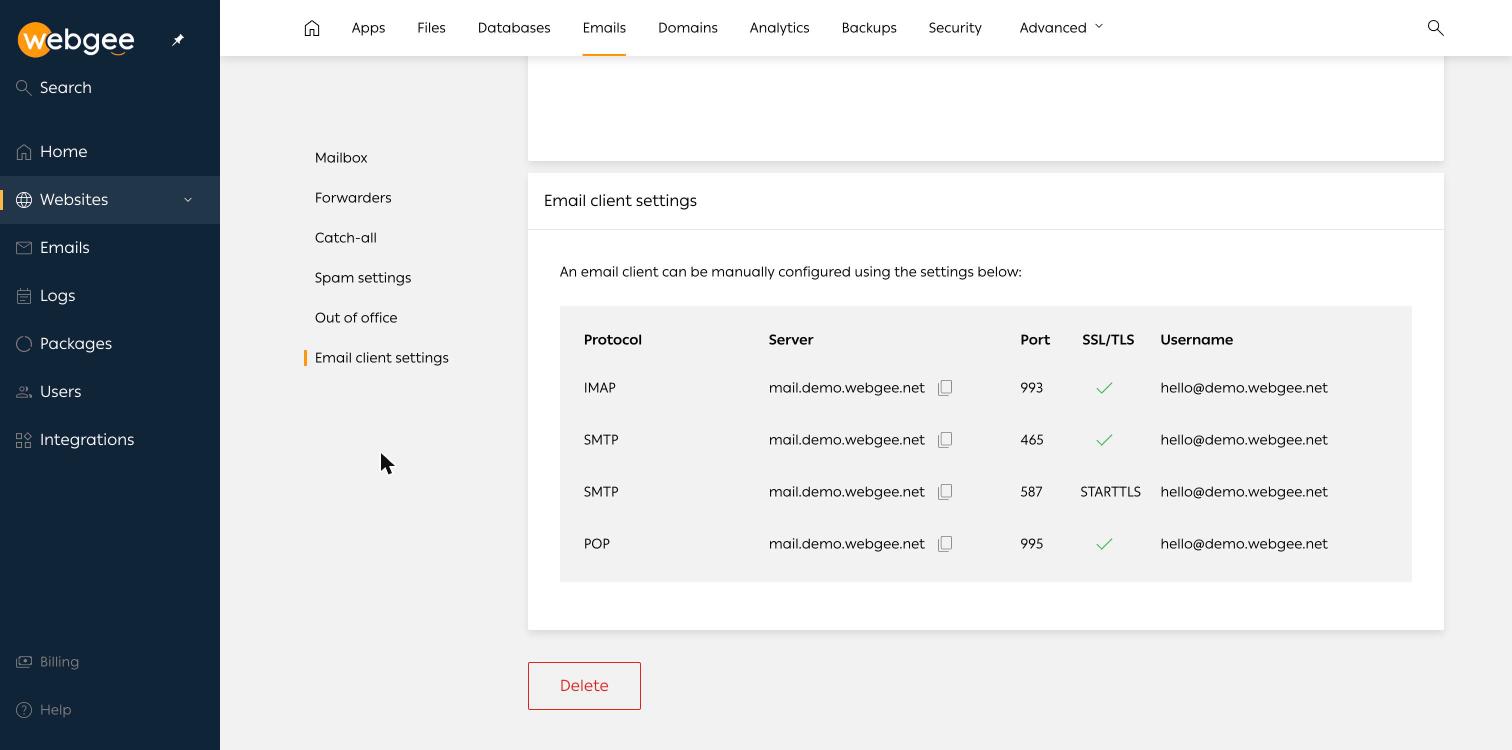Open the Advanced dropdown menu

point(1061,28)
